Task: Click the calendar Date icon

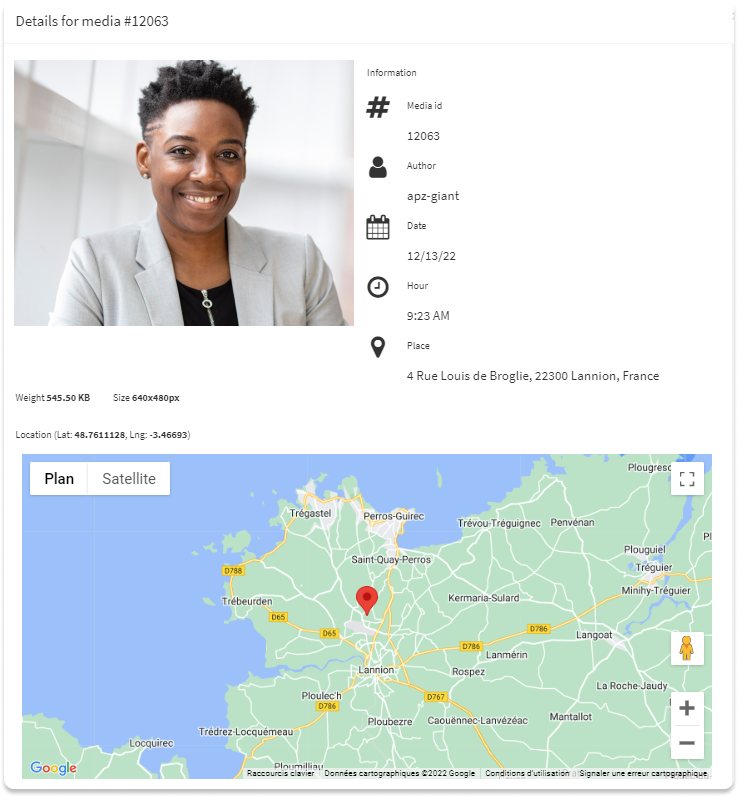Action: (378, 227)
